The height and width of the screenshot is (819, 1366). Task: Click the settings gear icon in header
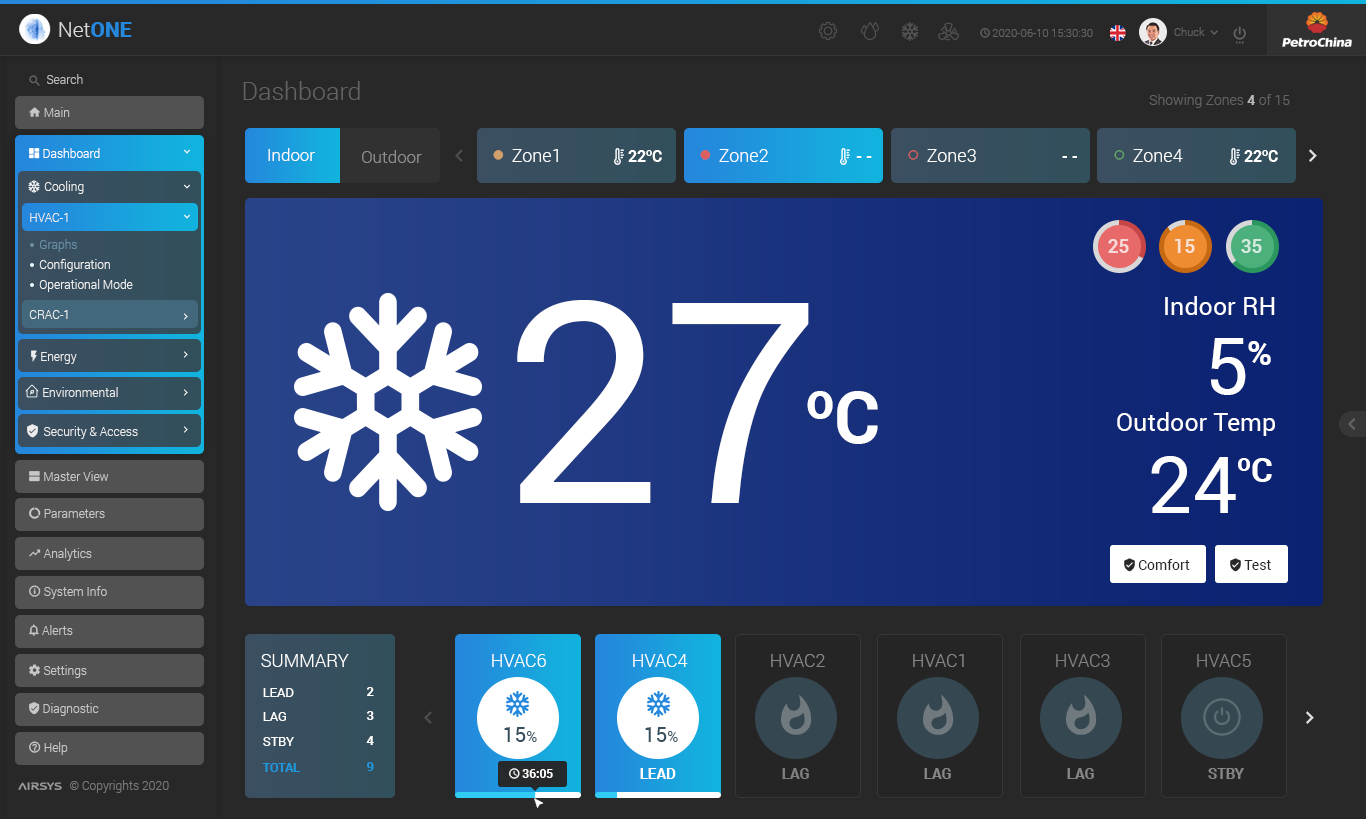[828, 32]
